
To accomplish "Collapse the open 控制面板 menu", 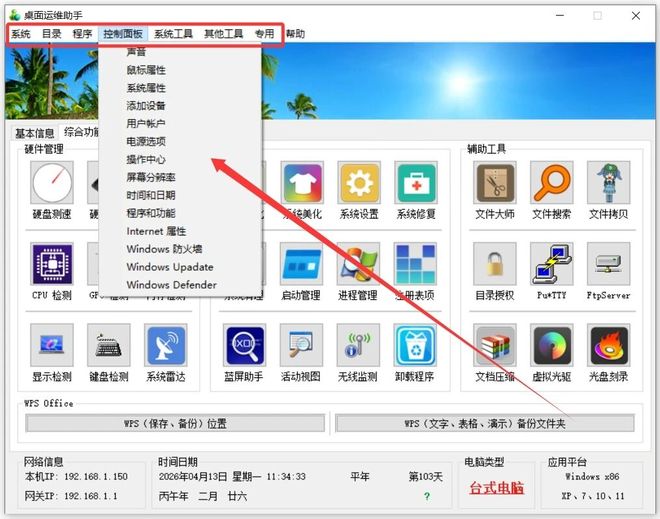I will [123, 34].
